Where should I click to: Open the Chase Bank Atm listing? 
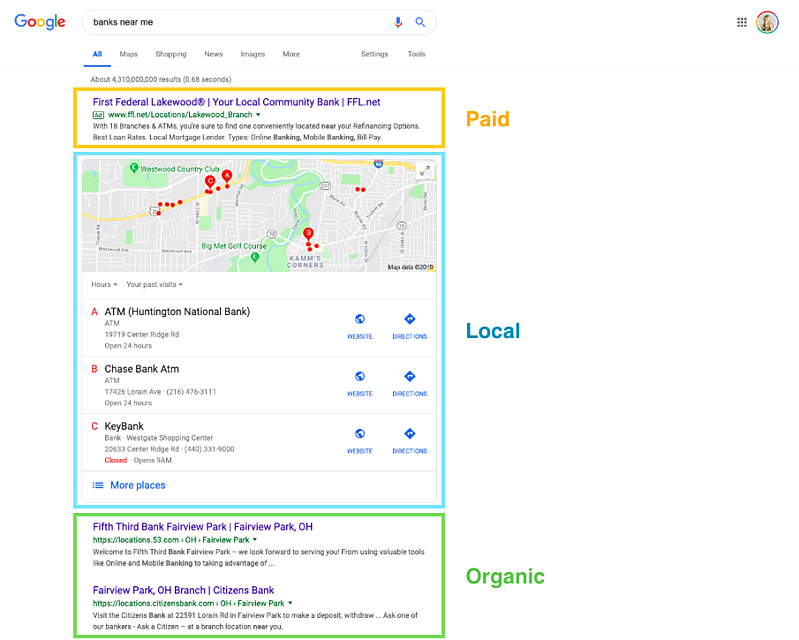tap(142, 369)
